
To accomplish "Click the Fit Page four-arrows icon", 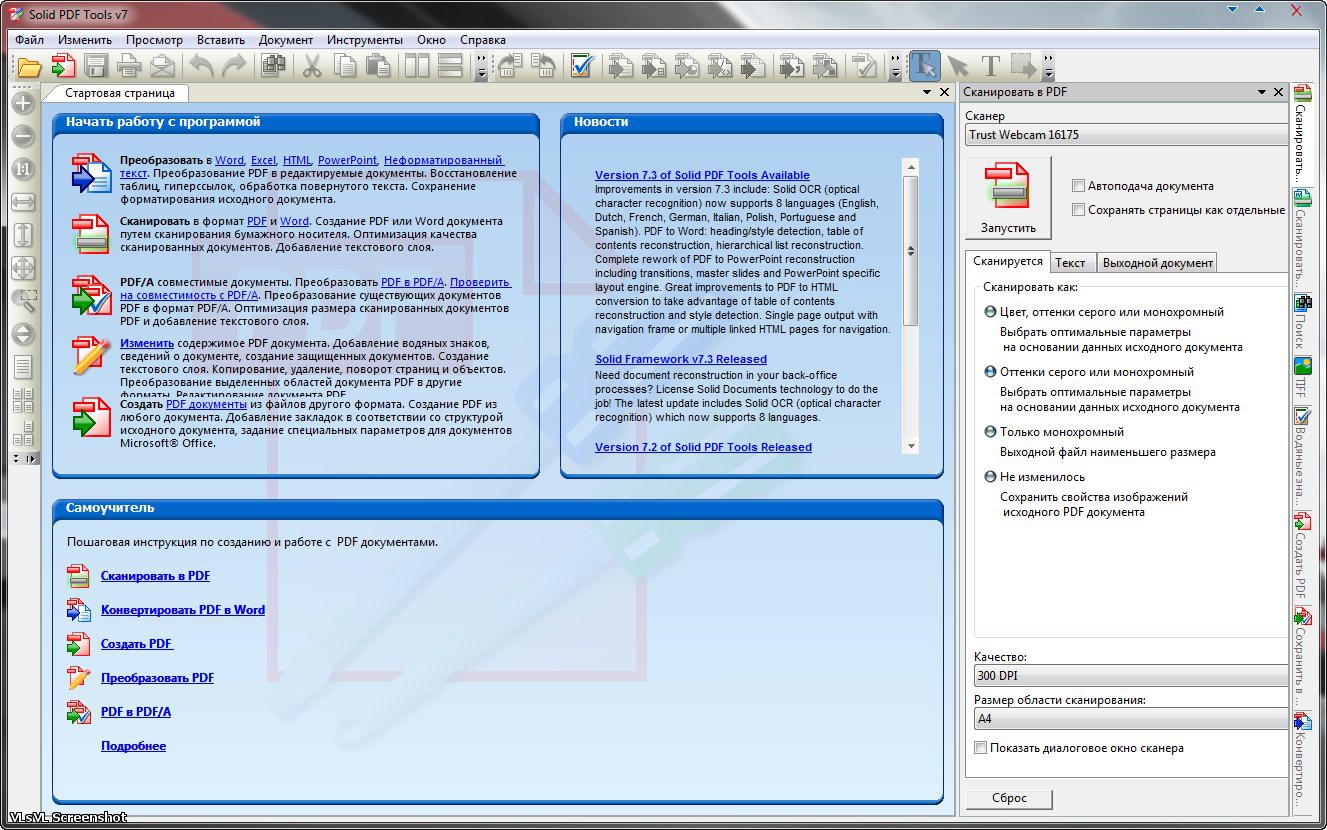I will pos(23,268).
